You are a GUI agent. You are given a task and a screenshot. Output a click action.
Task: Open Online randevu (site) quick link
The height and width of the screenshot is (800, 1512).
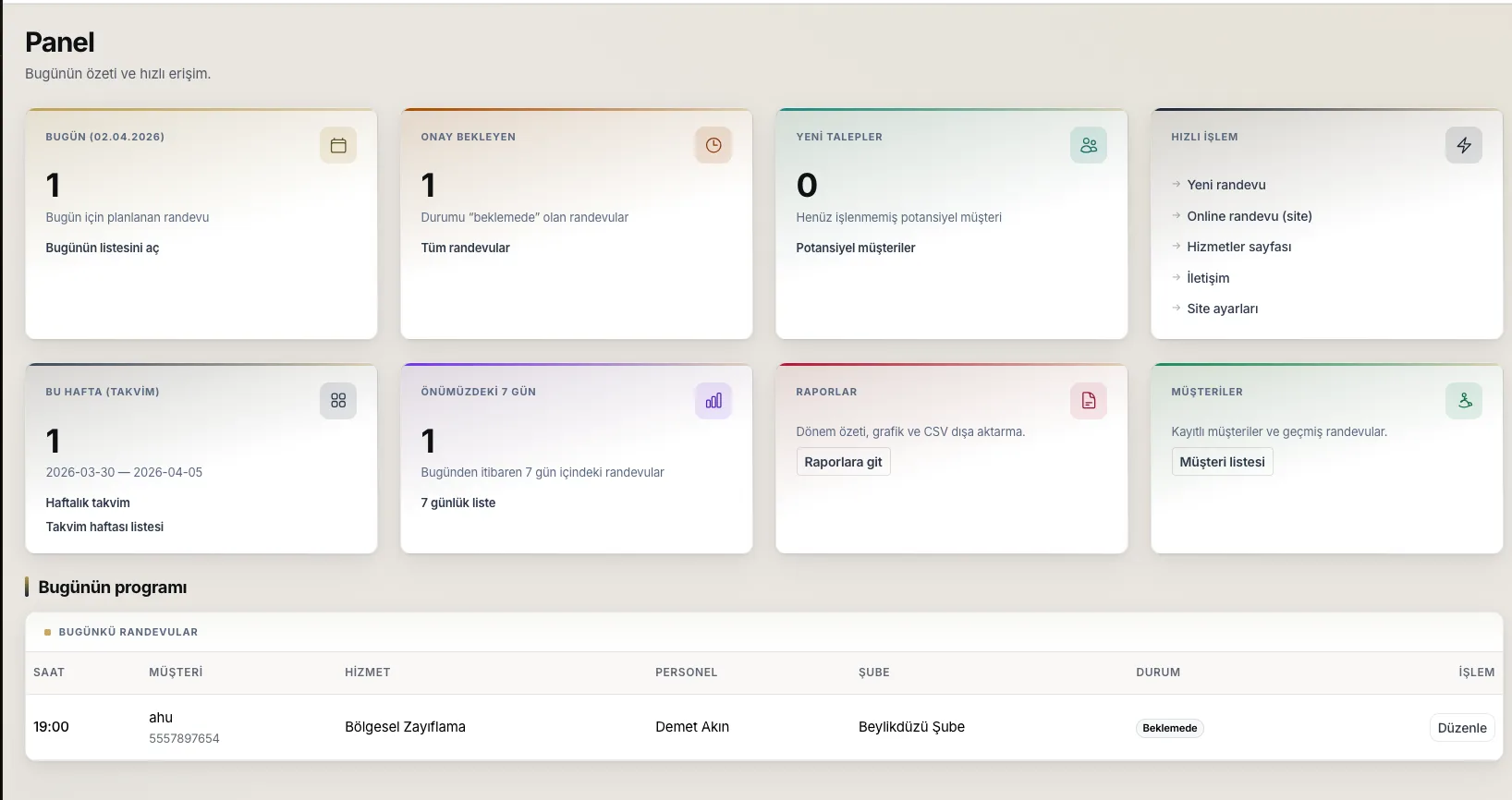click(x=1250, y=216)
